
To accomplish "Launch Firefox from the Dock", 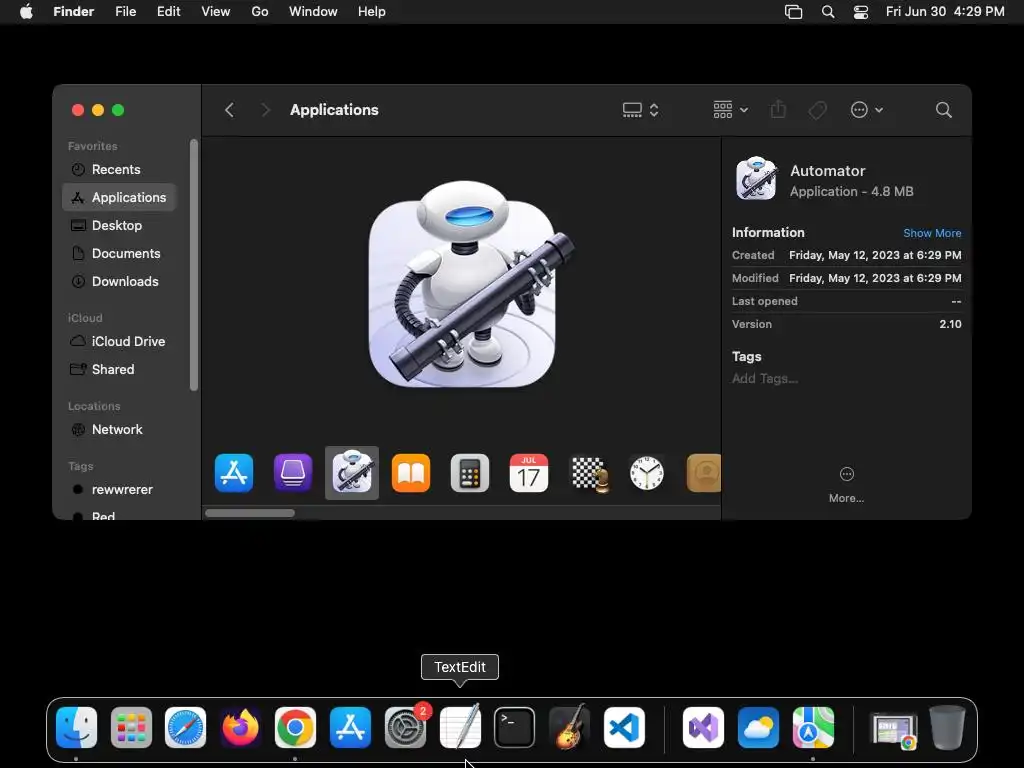I will tap(240, 728).
